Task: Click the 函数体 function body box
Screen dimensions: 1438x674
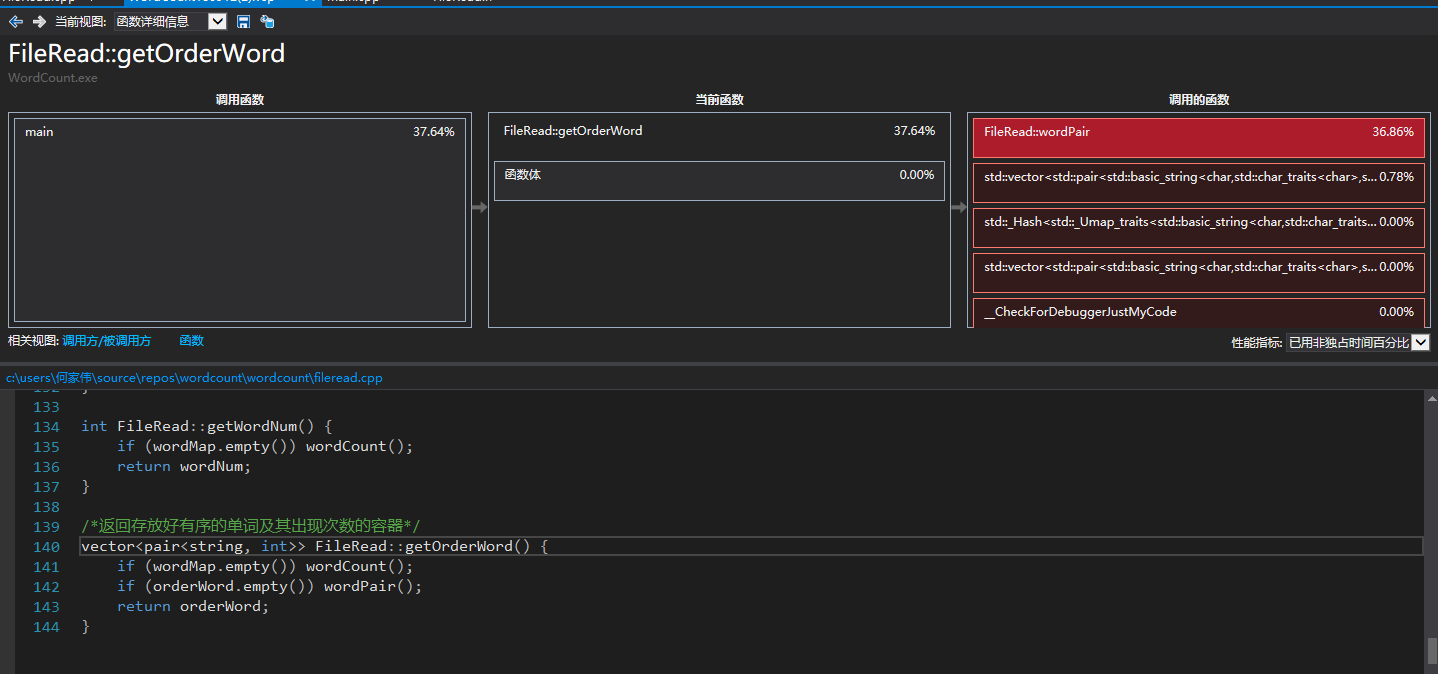Action: [x=719, y=181]
